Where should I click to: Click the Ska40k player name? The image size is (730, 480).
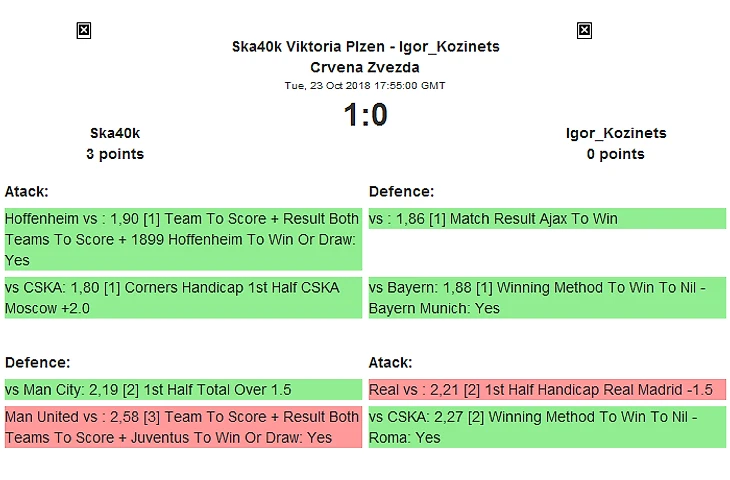[x=115, y=133]
